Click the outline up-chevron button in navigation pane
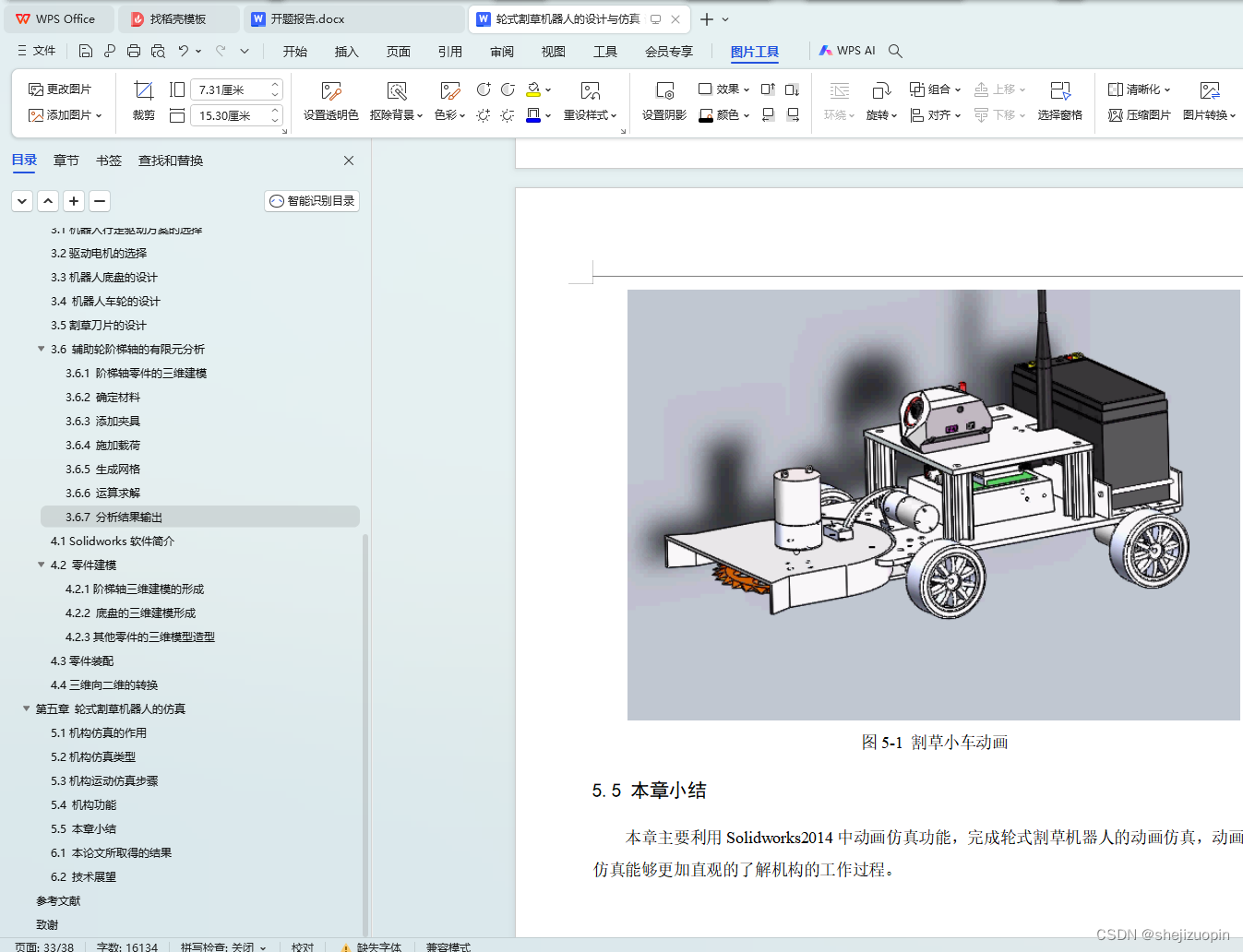1243x952 pixels. click(48, 201)
